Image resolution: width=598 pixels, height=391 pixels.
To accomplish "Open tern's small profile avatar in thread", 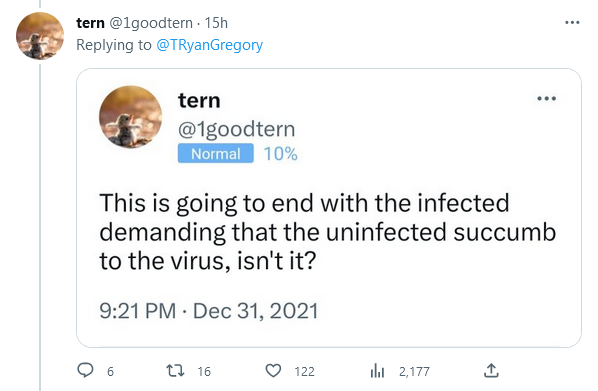I will 40,36.
